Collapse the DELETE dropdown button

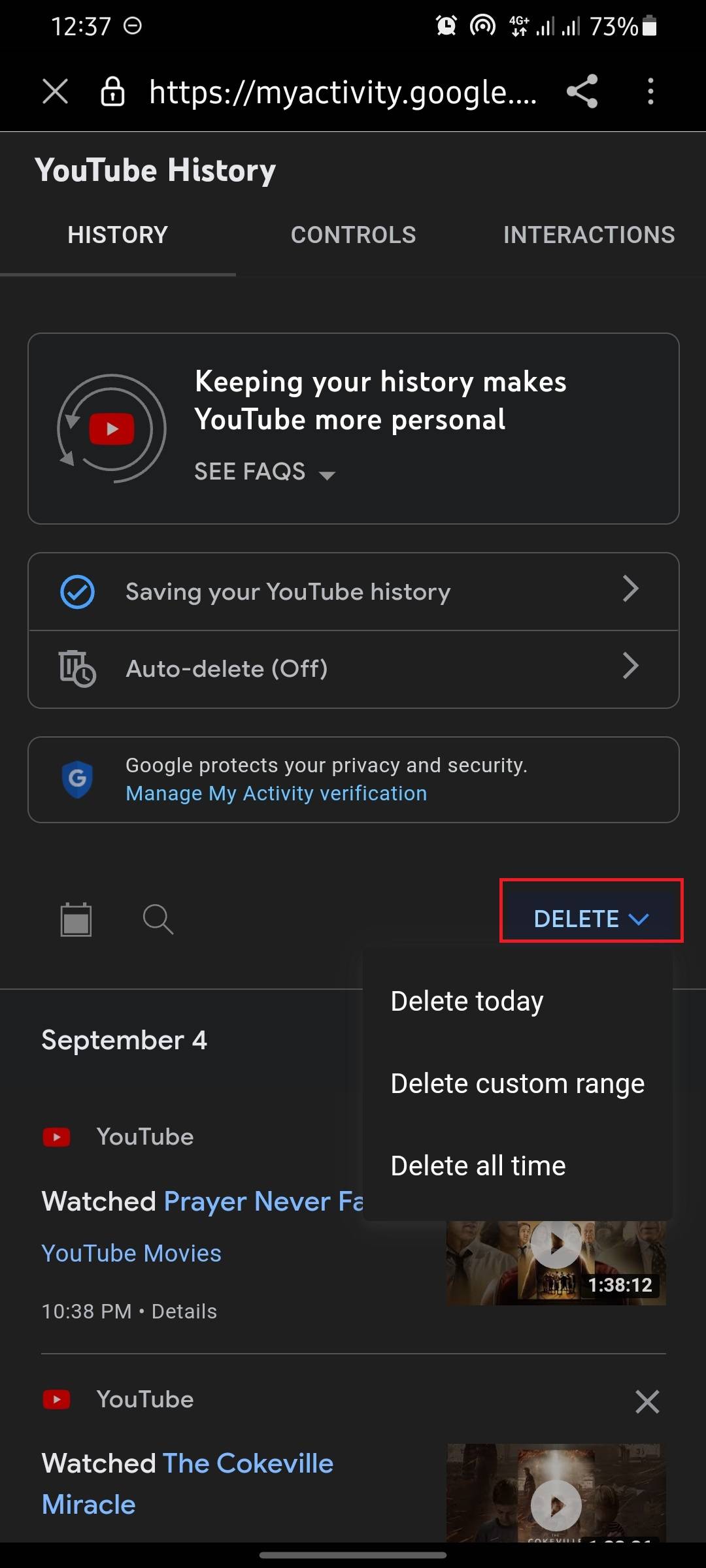click(591, 919)
